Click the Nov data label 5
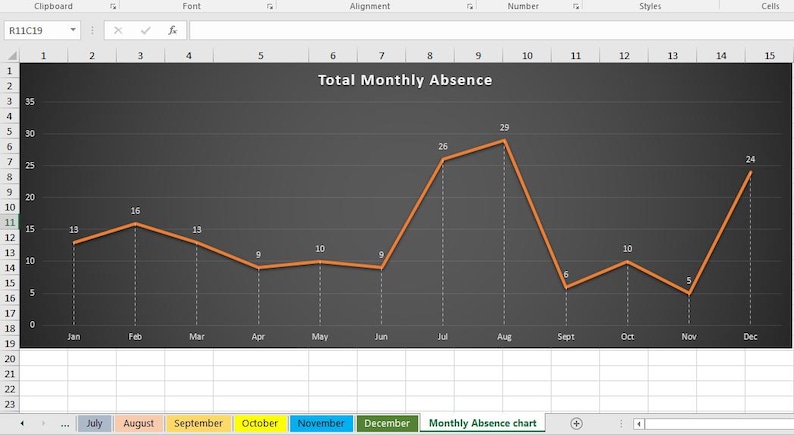This screenshot has height=435, width=794. tap(689, 281)
